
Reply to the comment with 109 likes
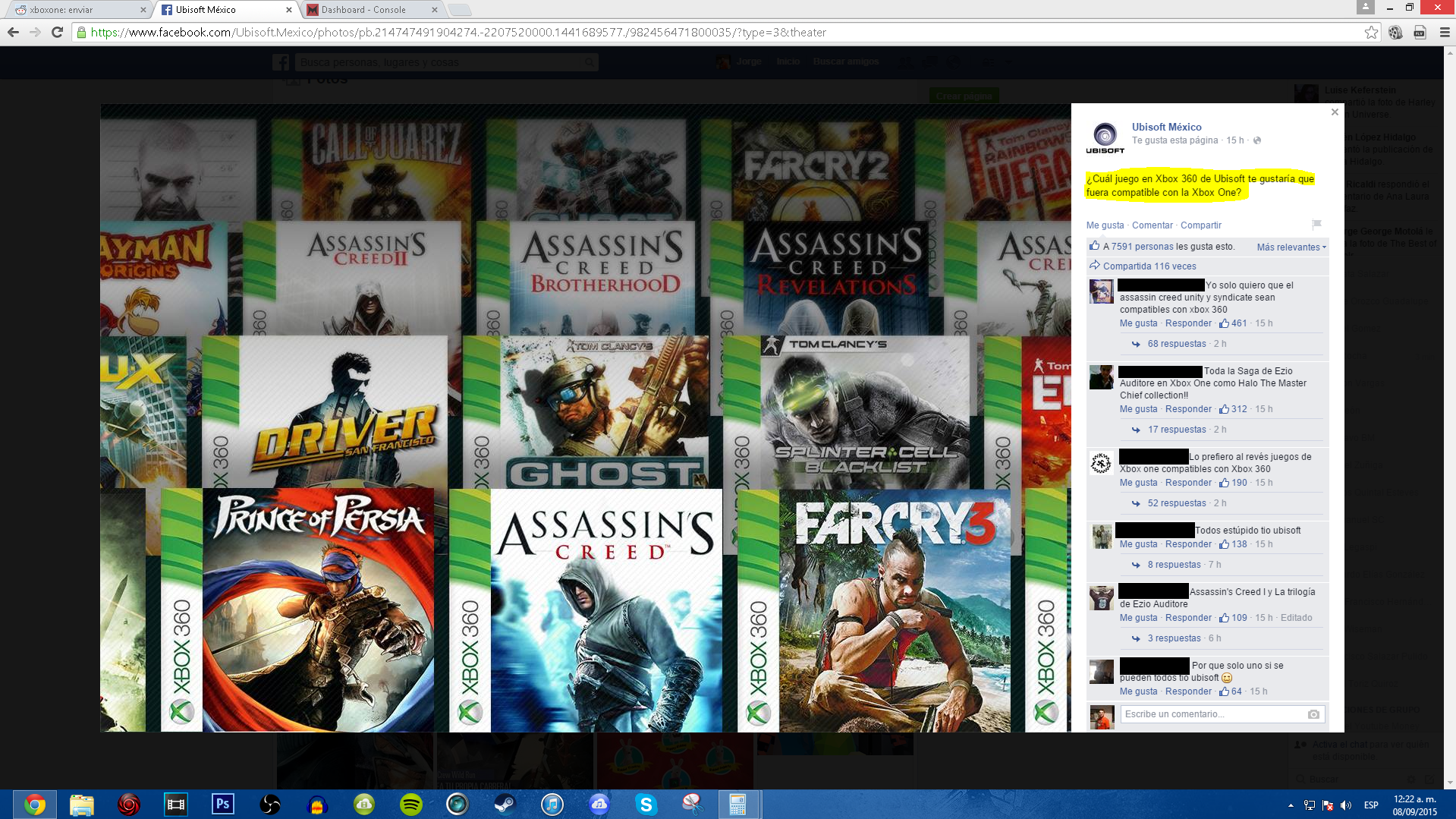[x=1188, y=618]
